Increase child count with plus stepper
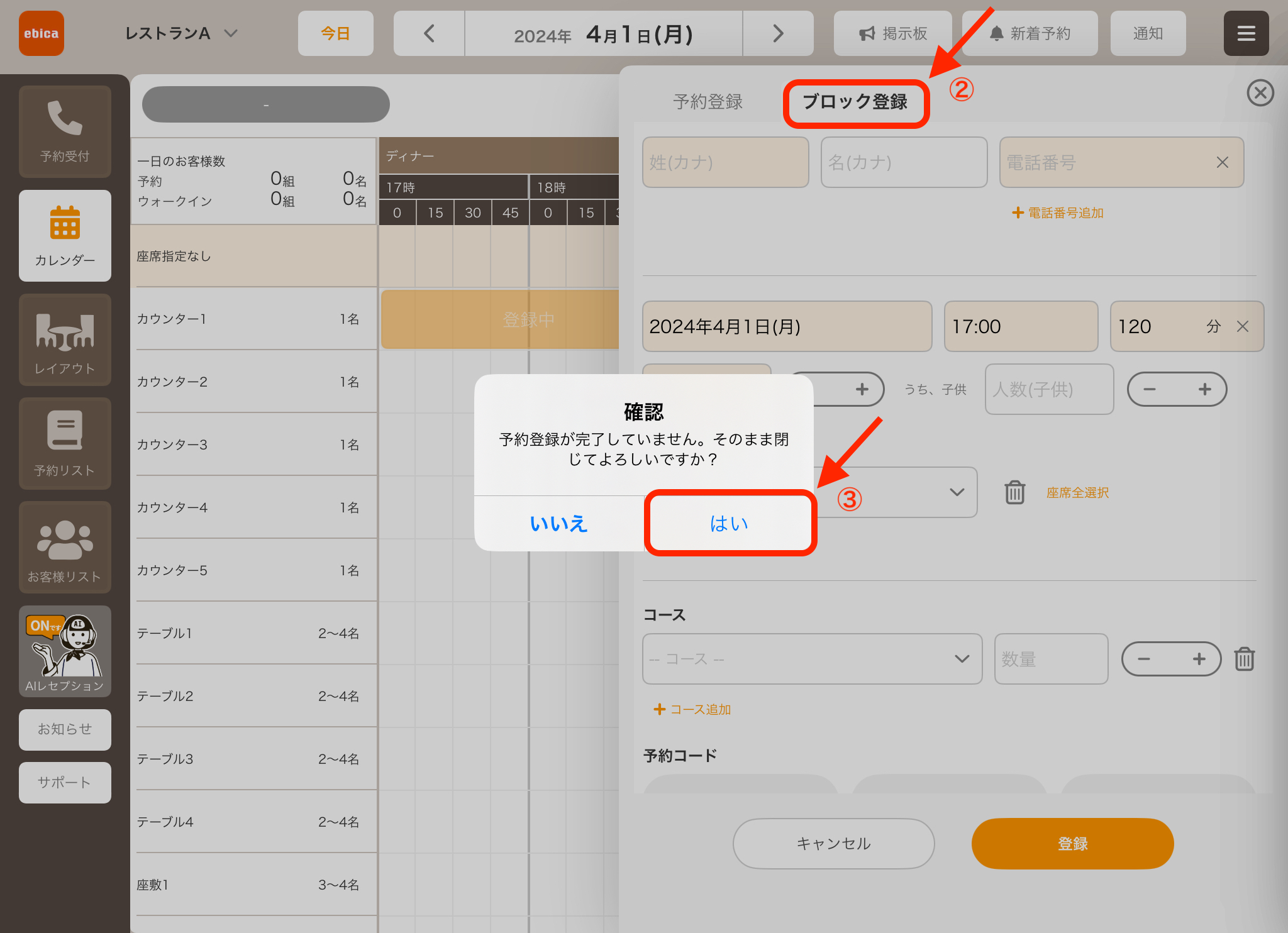 (1204, 389)
